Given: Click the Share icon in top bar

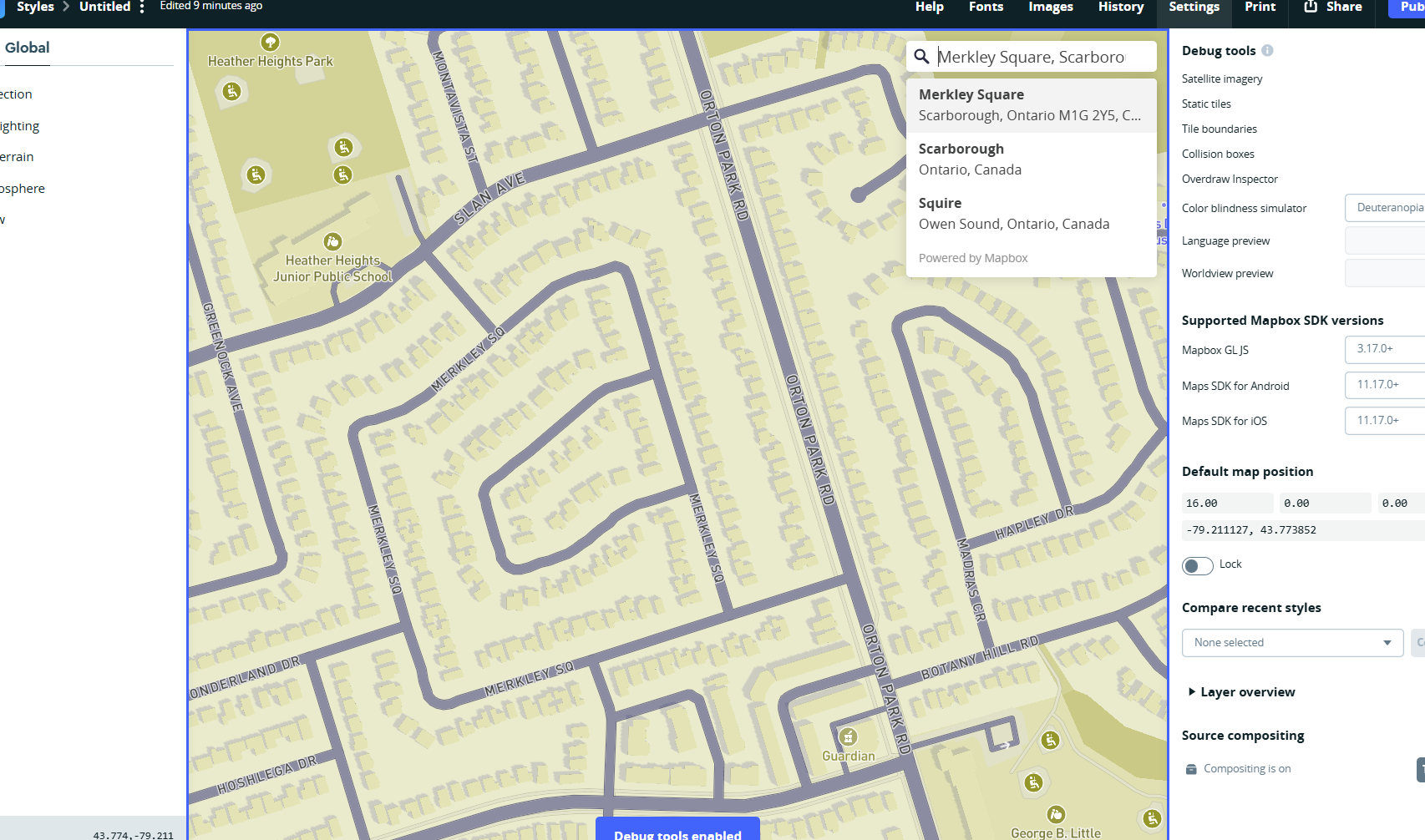Looking at the screenshot, I should 1311,7.
